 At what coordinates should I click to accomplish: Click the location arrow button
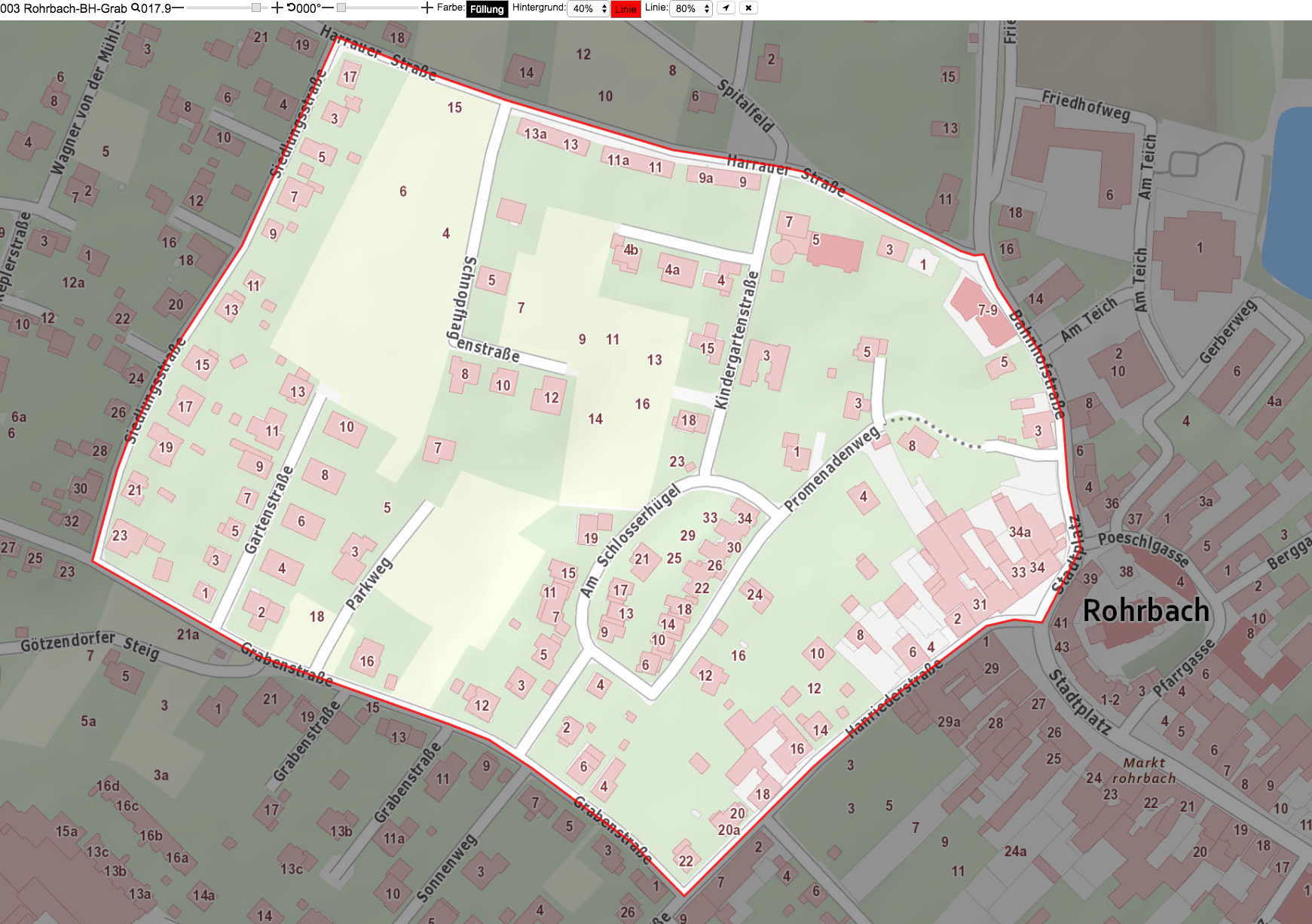pyautogui.click(x=726, y=8)
